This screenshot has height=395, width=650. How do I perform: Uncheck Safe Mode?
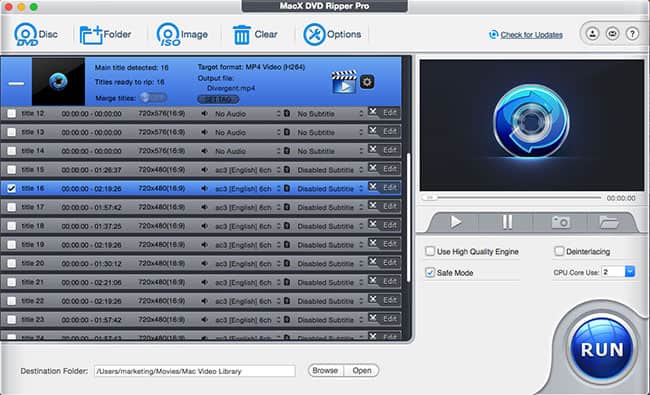click(430, 272)
